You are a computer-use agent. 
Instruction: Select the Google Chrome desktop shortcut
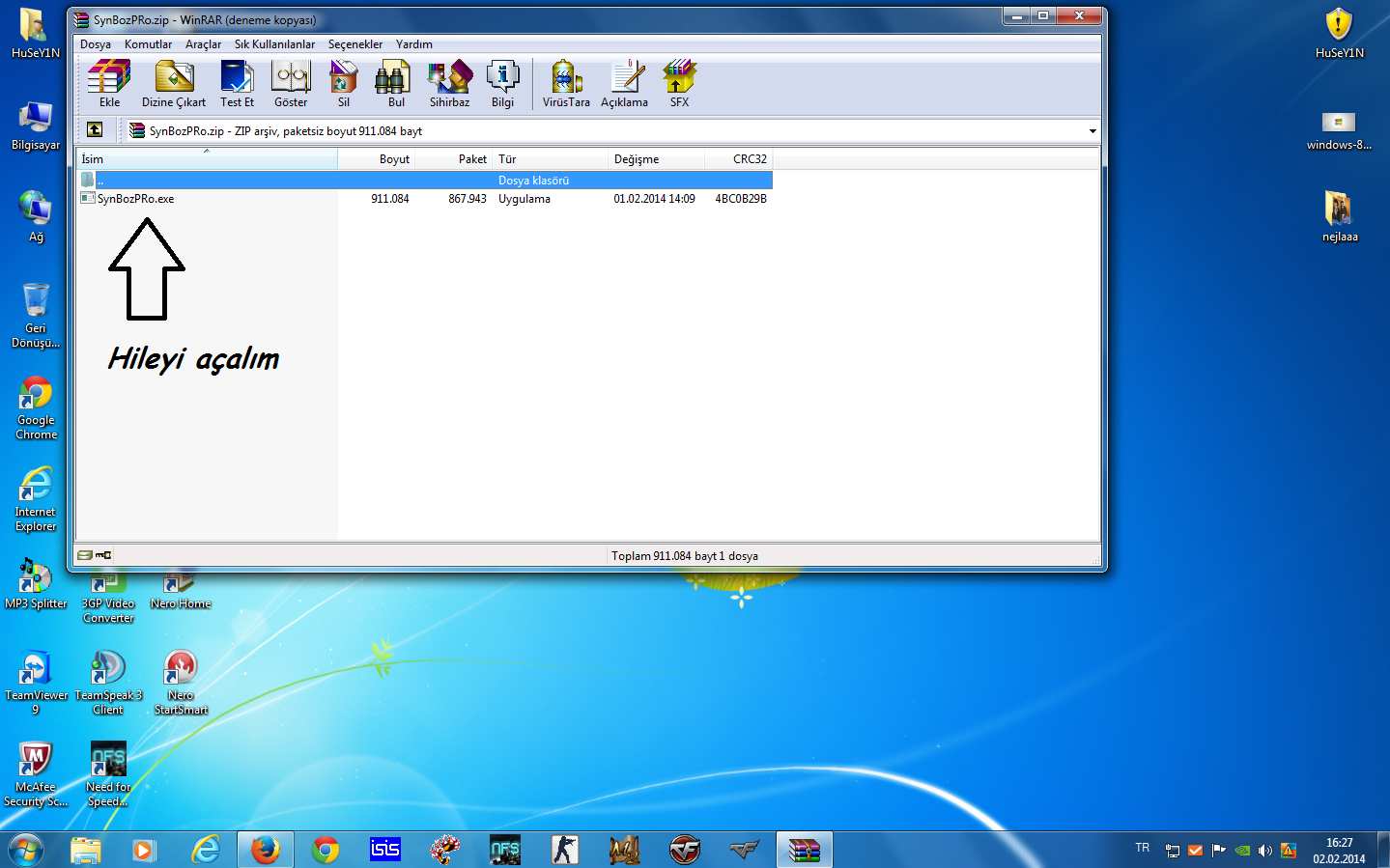(x=36, y=407)
